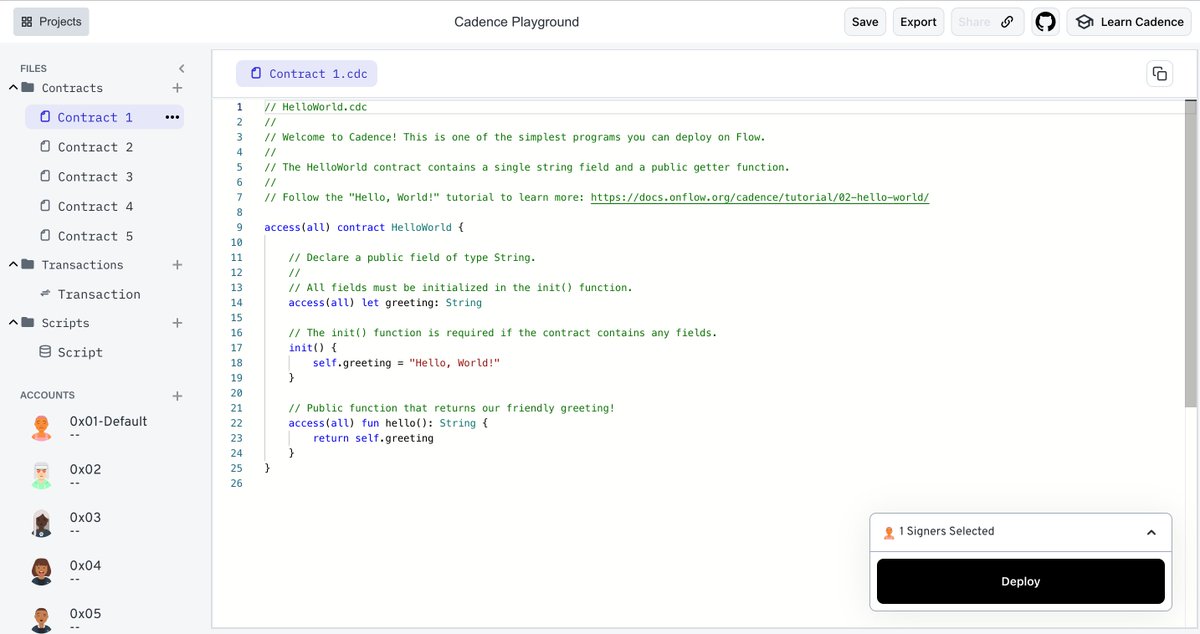Image resolution: width=1200 pixels, height=634 pixels.
Task: Click the Cadence Playground title
Action: pos(517,22)
